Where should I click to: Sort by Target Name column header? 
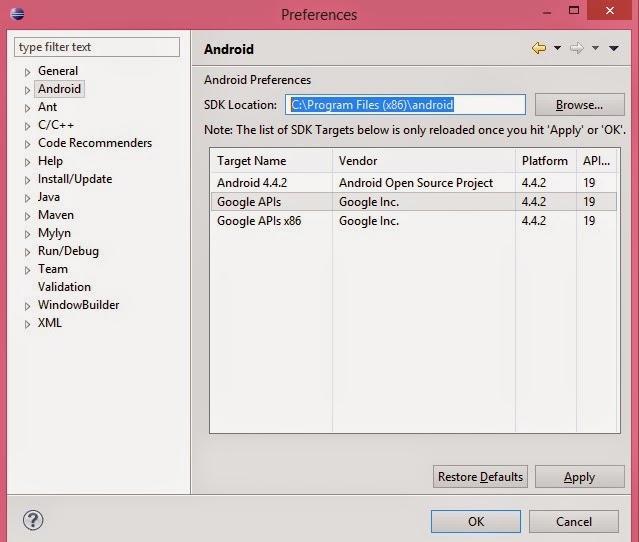(x=271, y=161)
